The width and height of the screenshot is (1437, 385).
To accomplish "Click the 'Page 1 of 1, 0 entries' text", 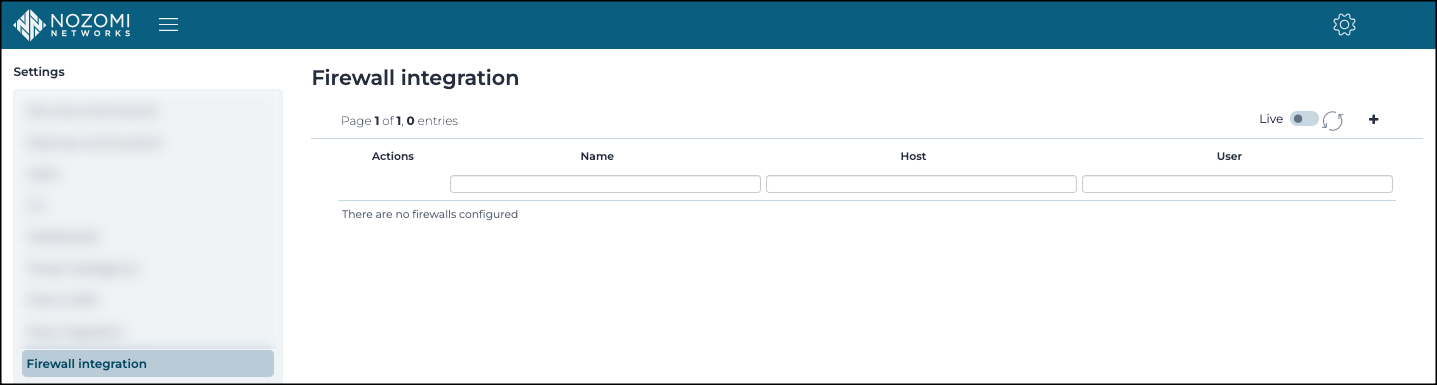I will pos(399,120).
